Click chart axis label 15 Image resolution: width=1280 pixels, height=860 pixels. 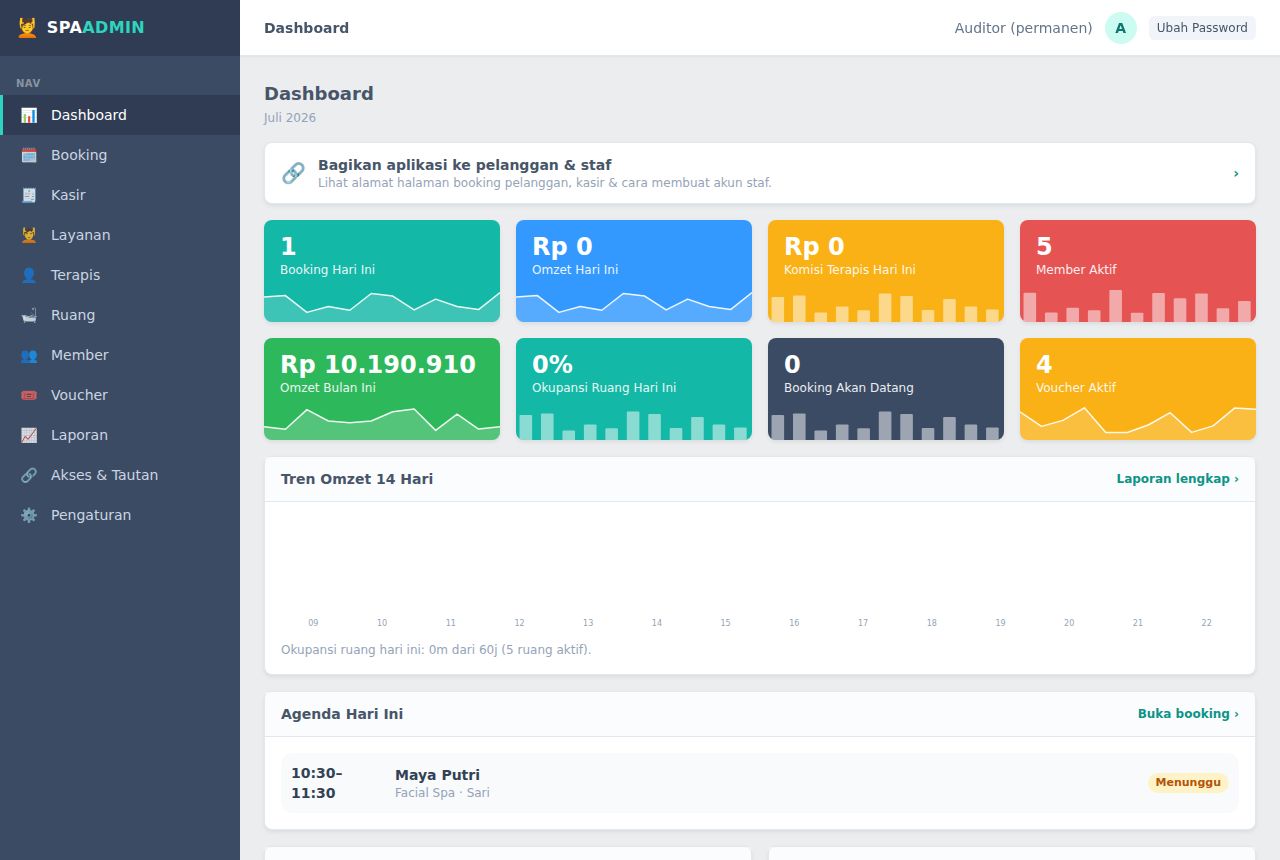(x=725, y=623)
